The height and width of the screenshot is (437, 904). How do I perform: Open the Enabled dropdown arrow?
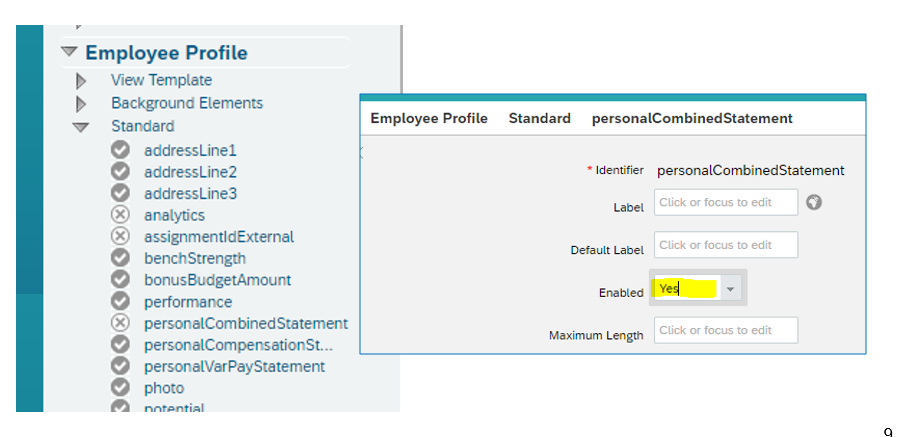[x=730, y=288]
